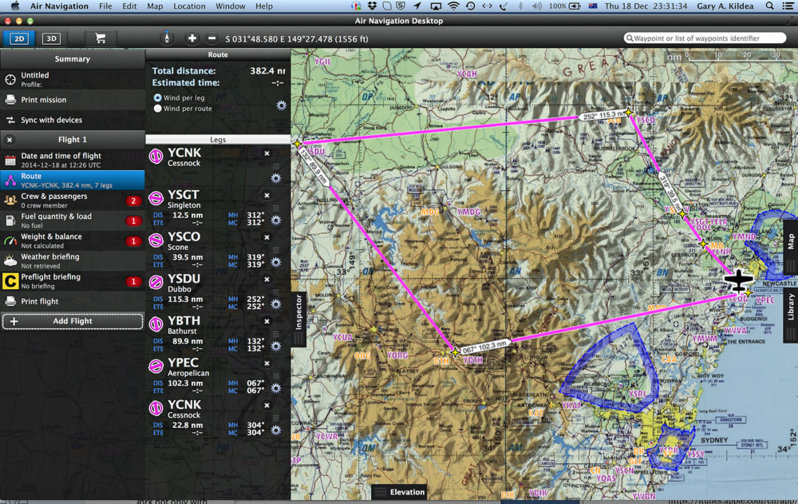Switch to 3D map view
Screen dimensions: 798x504
[51, 39]
